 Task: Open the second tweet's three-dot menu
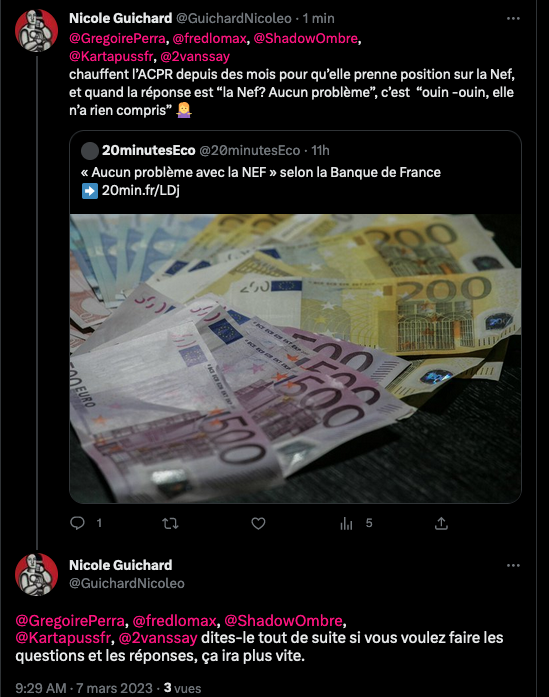[513, 565]
